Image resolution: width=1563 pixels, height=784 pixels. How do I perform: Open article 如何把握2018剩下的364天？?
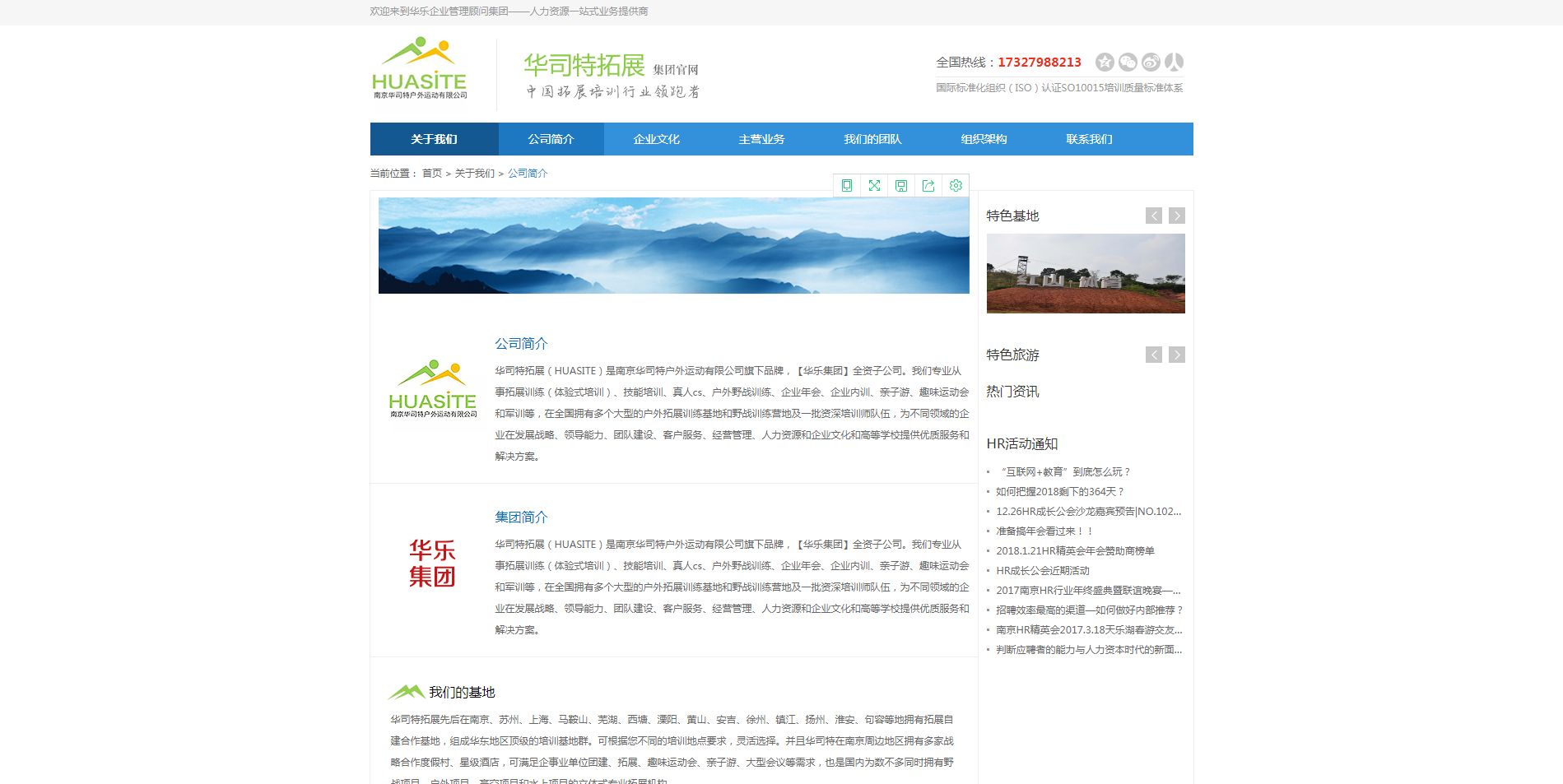(x=1060, y=492)
